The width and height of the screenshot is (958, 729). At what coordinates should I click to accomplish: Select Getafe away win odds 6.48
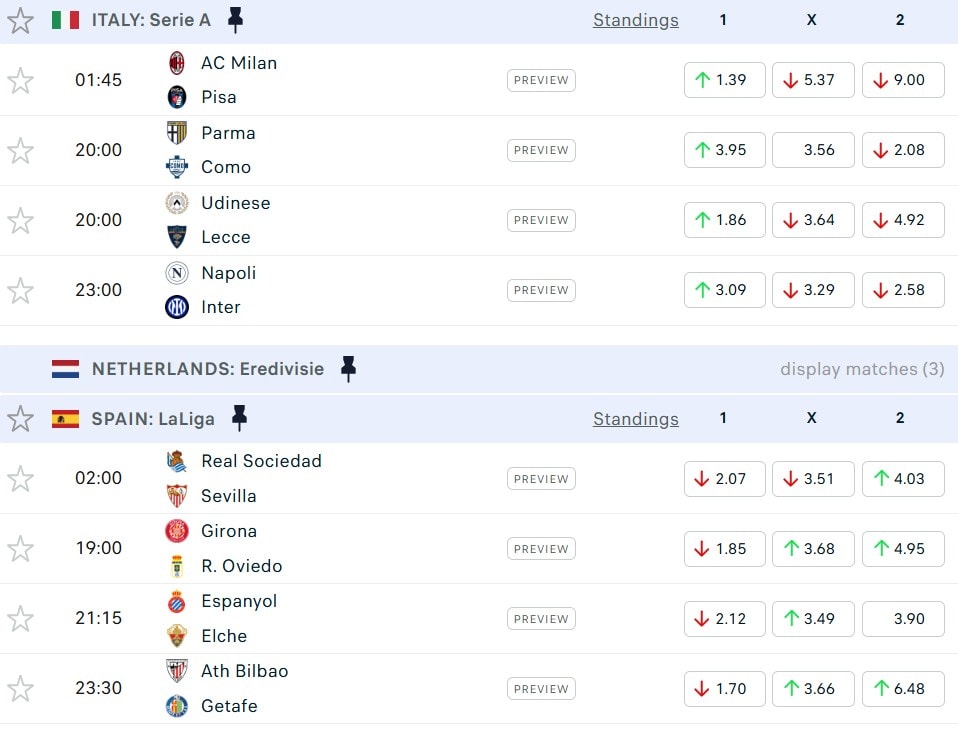(x=903, y=689)
